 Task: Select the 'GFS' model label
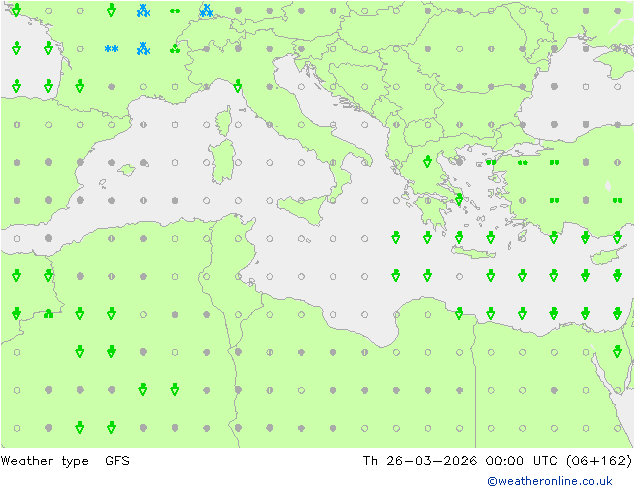[x=117, y=460]
